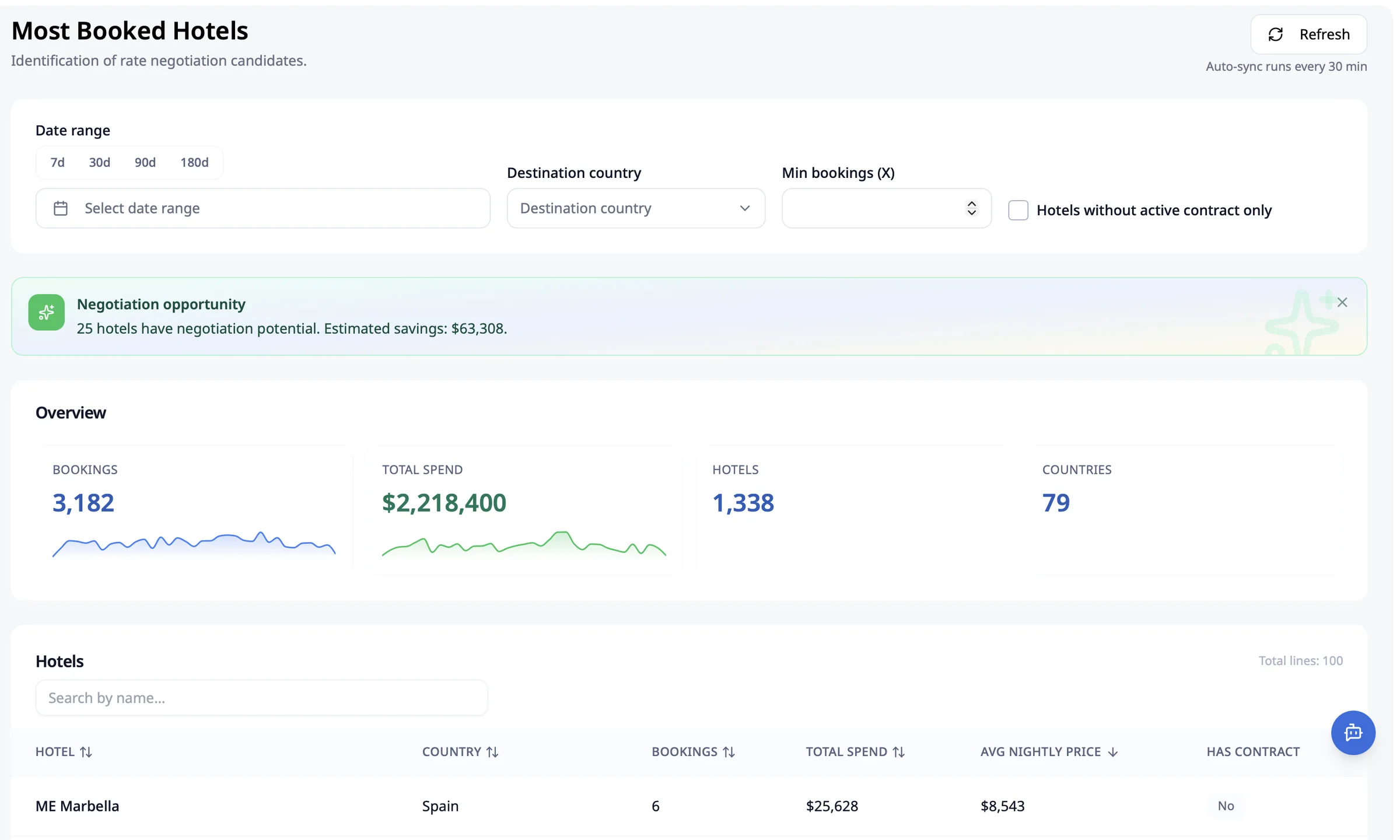1400x840 pixels.
Task: Click the Refresh button
Action: (1308, 34)
